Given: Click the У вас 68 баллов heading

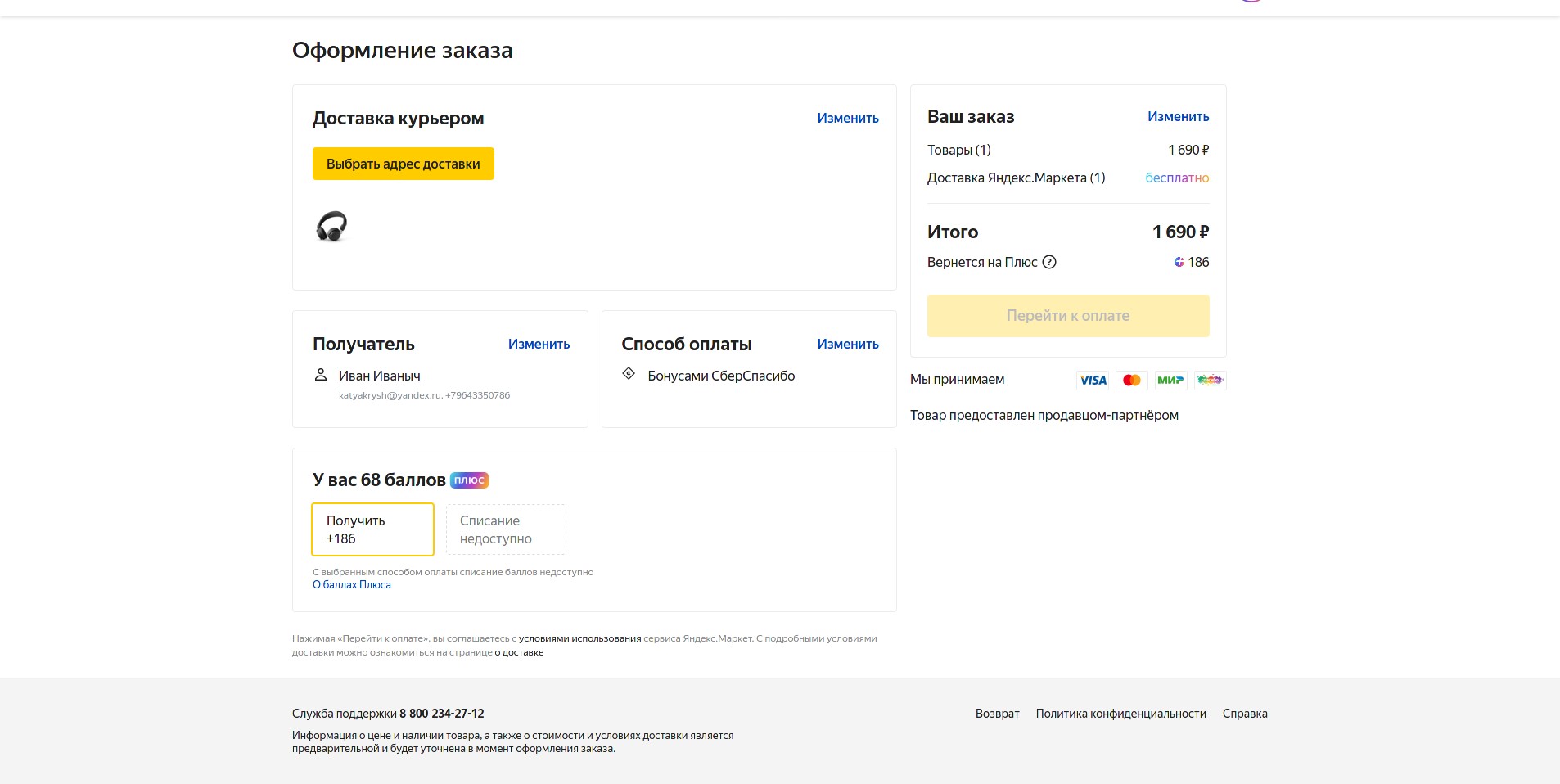Looking at the screenshot, I should (x=379, y=480).
